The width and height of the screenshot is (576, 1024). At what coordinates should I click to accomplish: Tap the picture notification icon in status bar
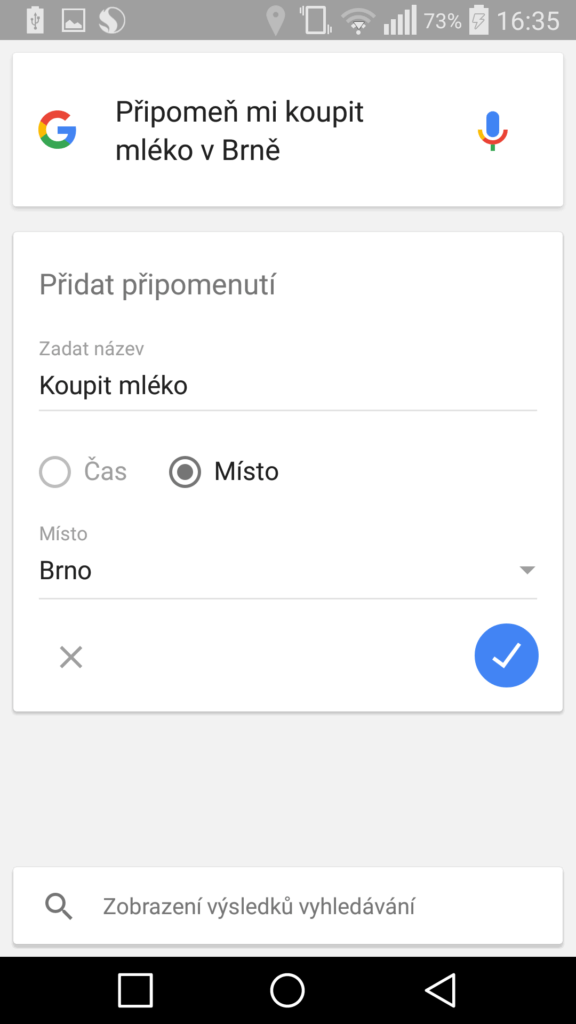(x=74, y=20)
